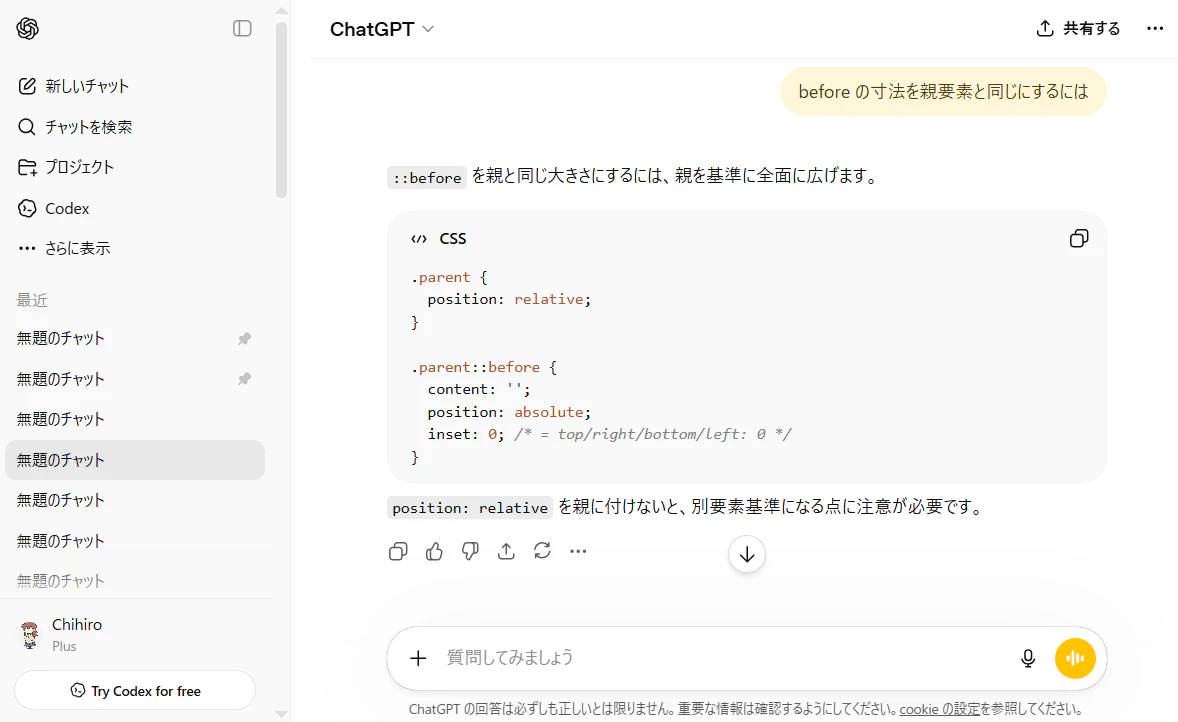
Task: Copy the assistant response
Action: (398, 551)
